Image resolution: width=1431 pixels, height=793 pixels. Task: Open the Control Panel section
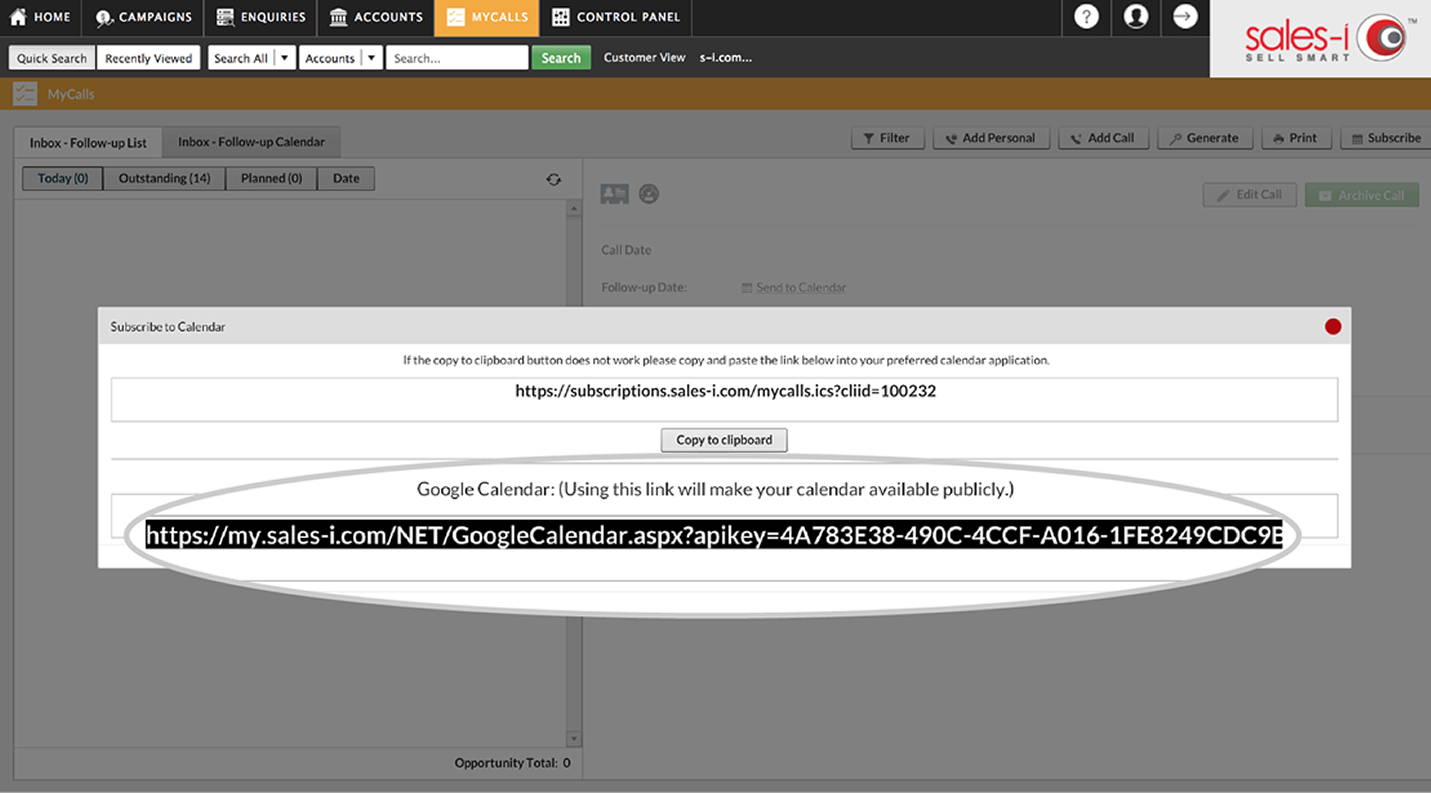(615, 17)
